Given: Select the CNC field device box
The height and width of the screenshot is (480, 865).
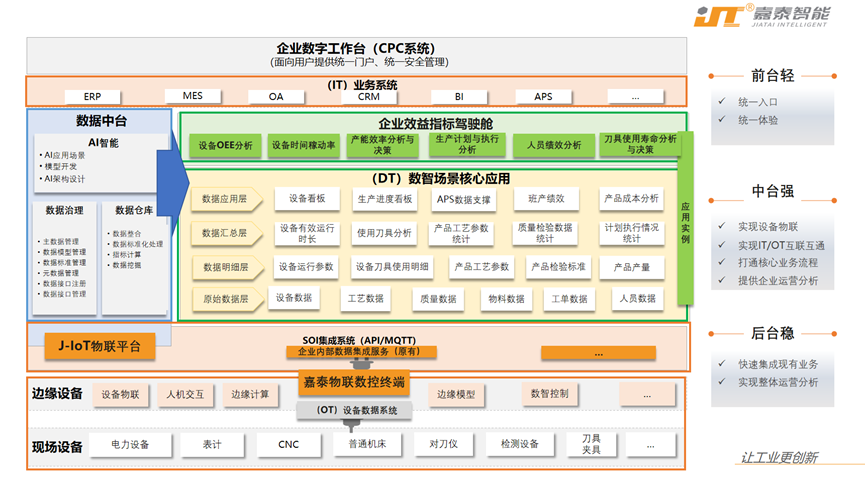Looking at the screenshot, I should pos(288,445).
